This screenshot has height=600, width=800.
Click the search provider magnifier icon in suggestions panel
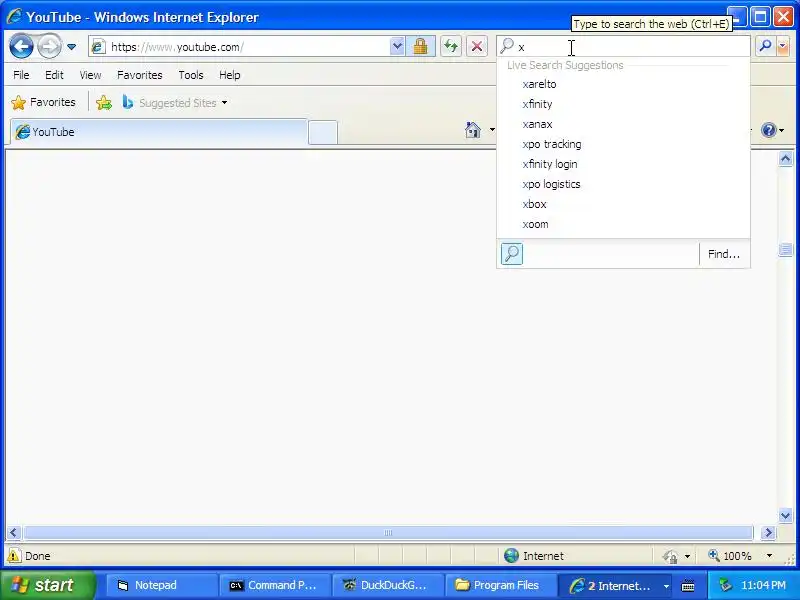click(512, 254)
